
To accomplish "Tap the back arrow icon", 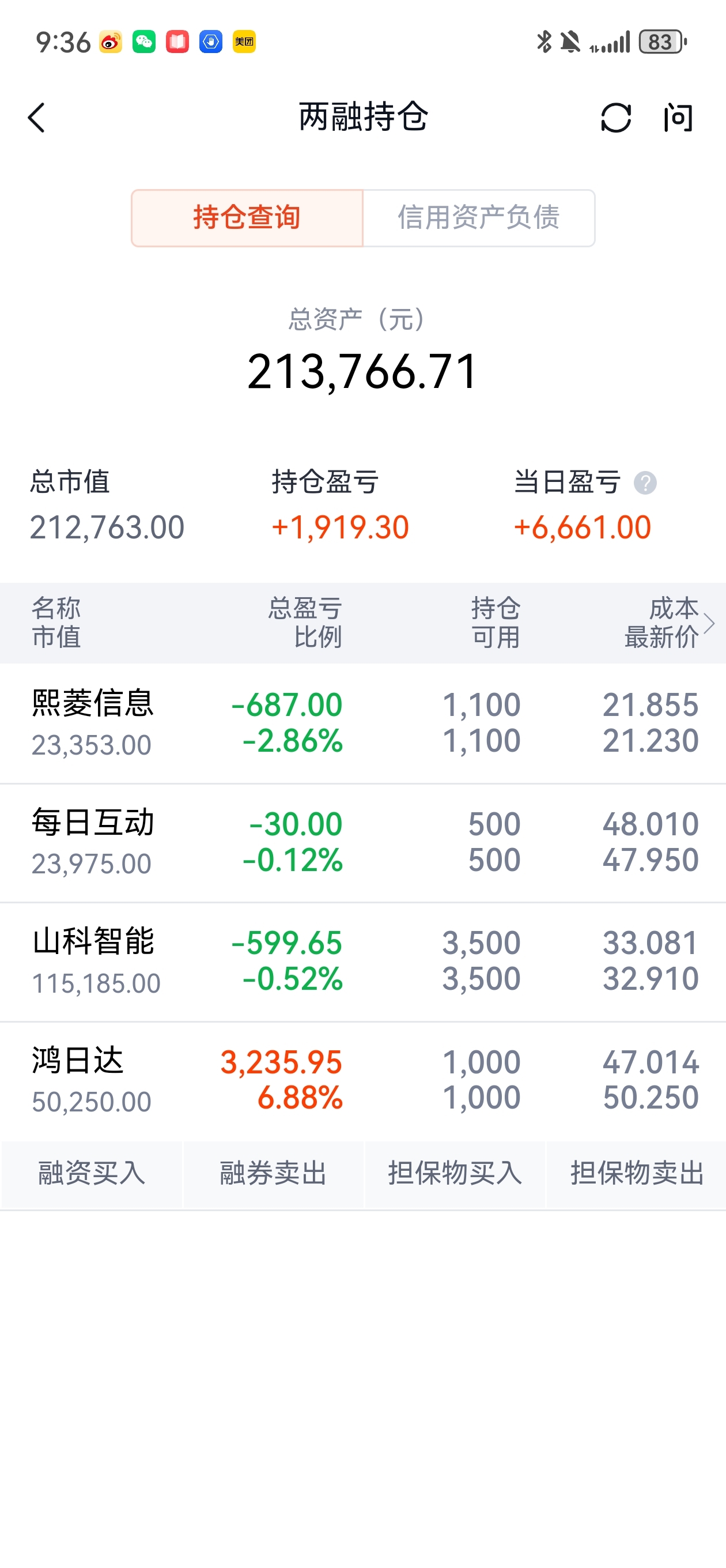I will click(x=36, y=118).
